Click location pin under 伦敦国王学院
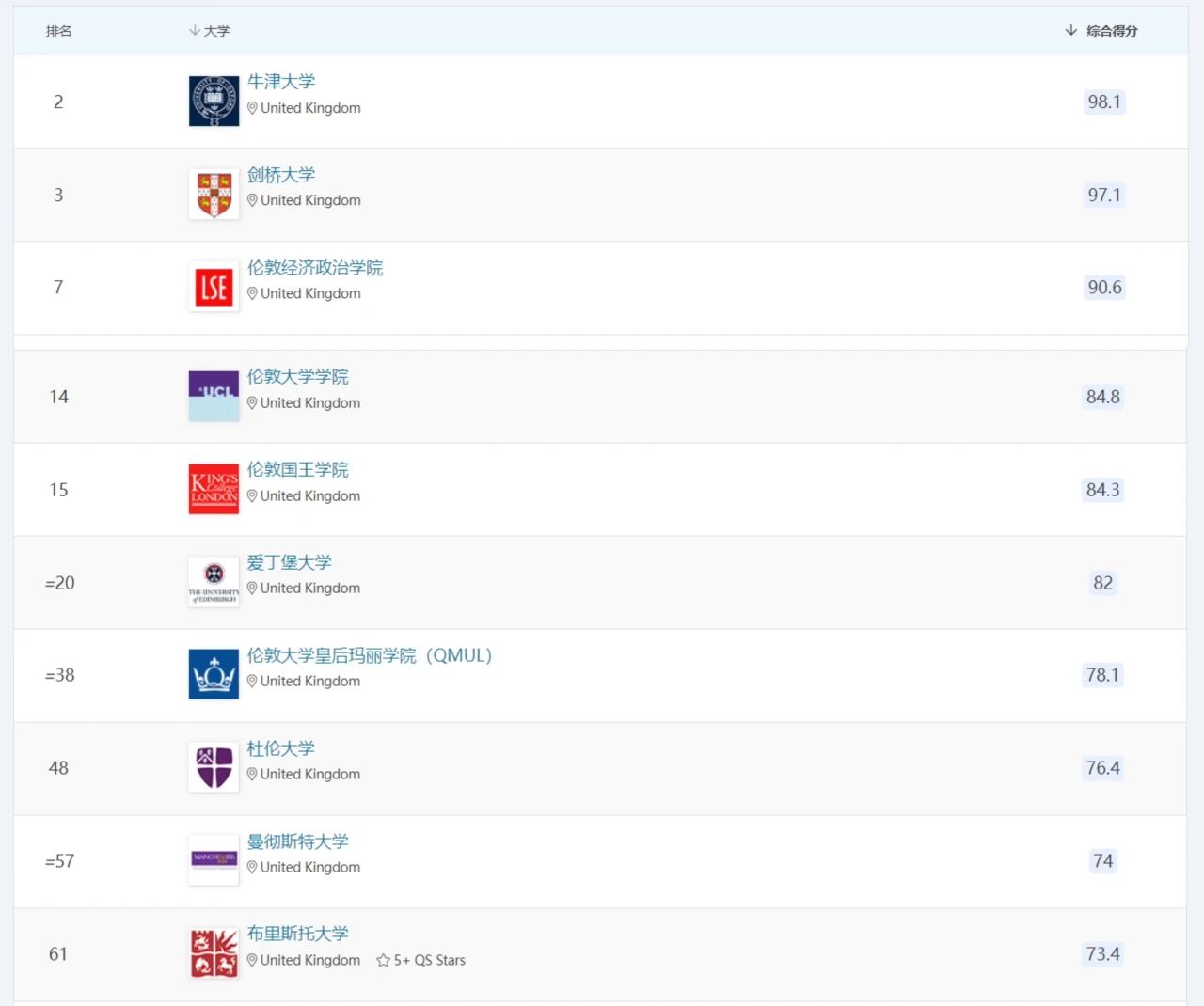 click(x=252, y=495)
